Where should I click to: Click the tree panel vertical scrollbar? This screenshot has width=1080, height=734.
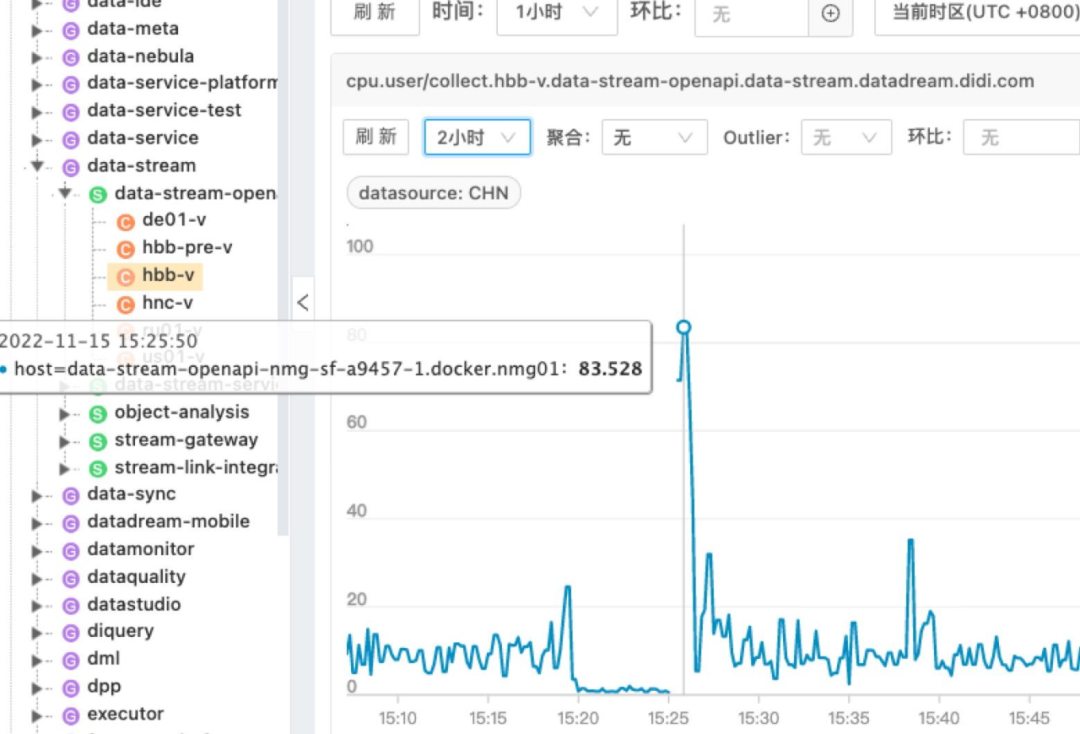click(x=283, y=267)
